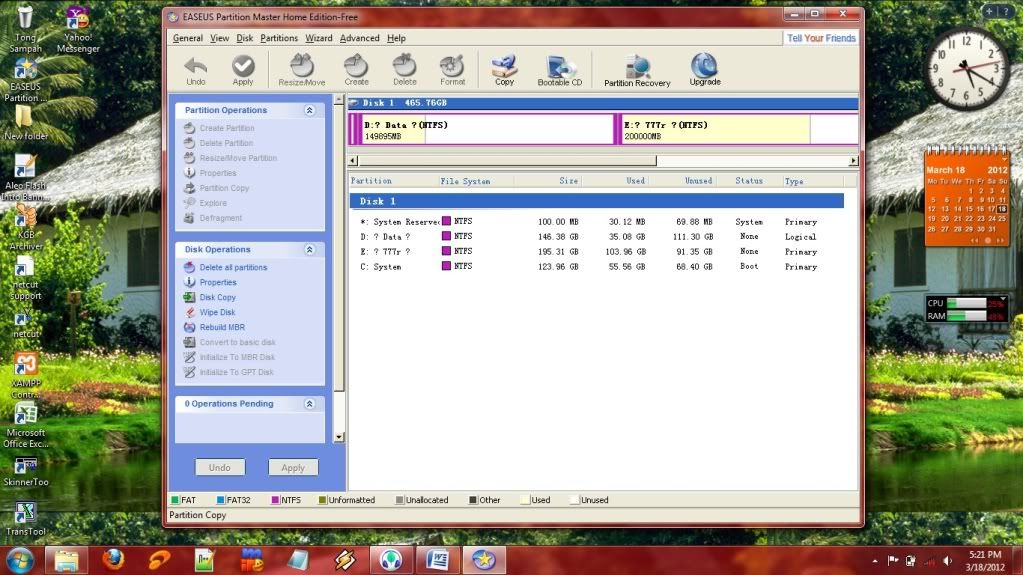Select the D: Data partition row in list
The height and width of the screenshot is (575, 1023).
point(596,237)
